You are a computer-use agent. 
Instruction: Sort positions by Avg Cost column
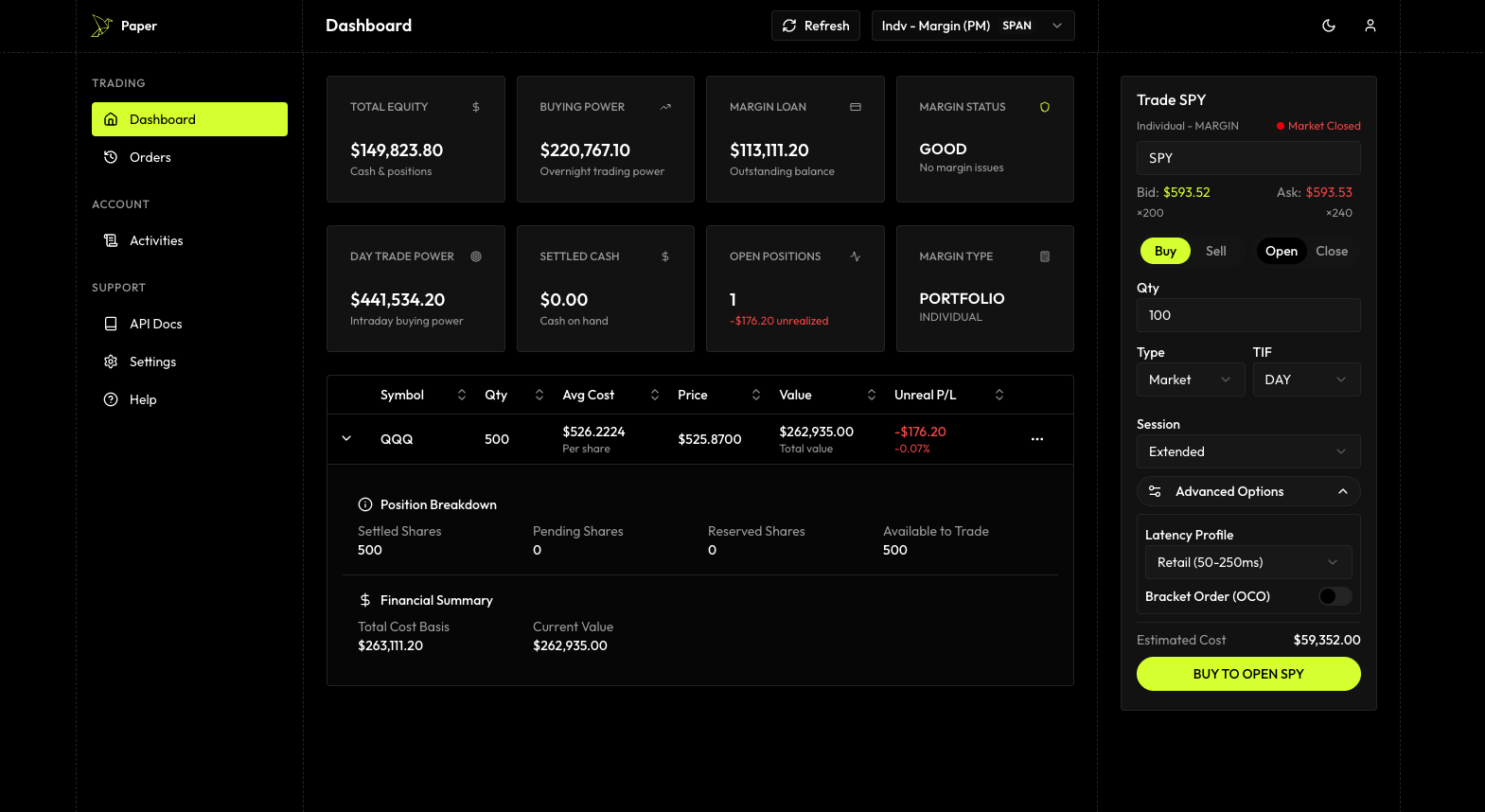coord(655,395)
